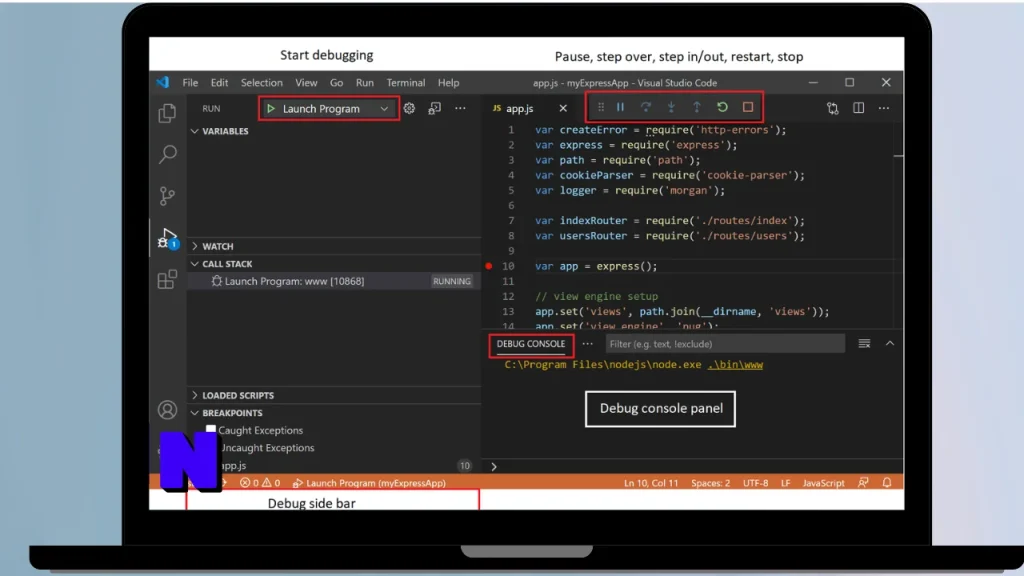Click the feedback icon in status bar
Image resolution: width=1024 pixels, height=576 pixels.
click(x=863, y=483)
